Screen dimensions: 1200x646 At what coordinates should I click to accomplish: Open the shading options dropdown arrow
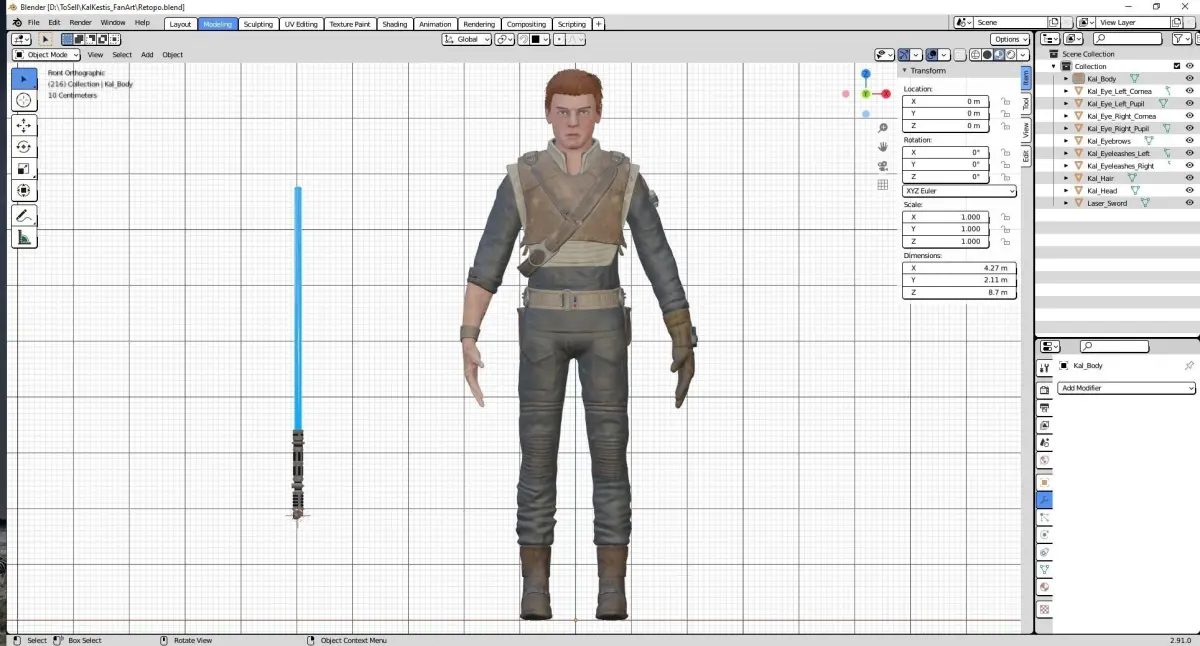1023,55
